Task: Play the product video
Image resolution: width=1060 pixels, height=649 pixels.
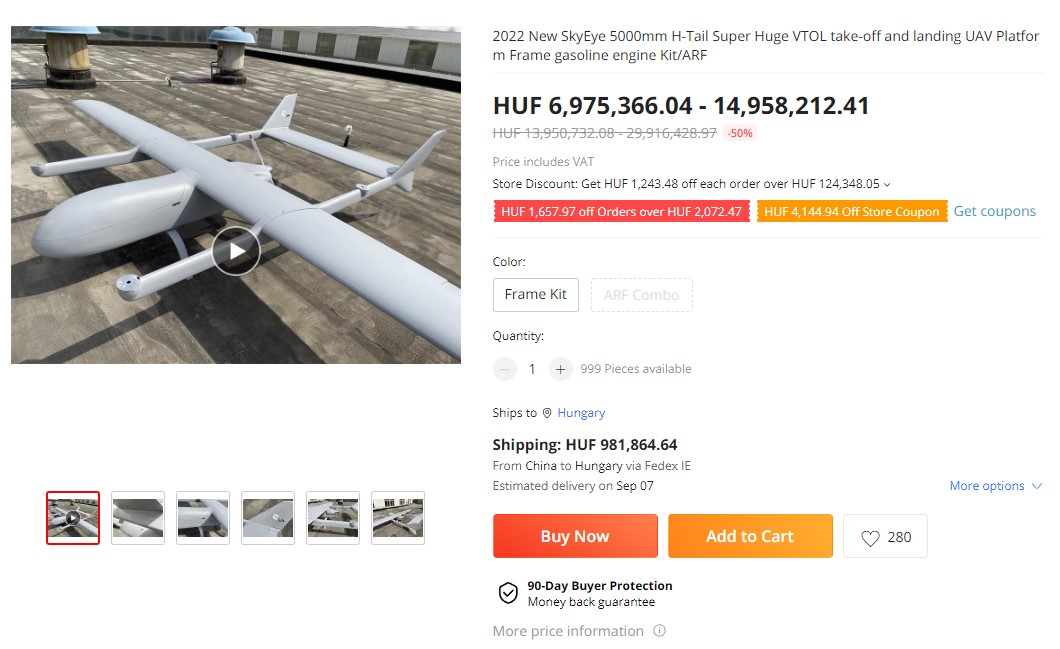Action: pos(236,251)
